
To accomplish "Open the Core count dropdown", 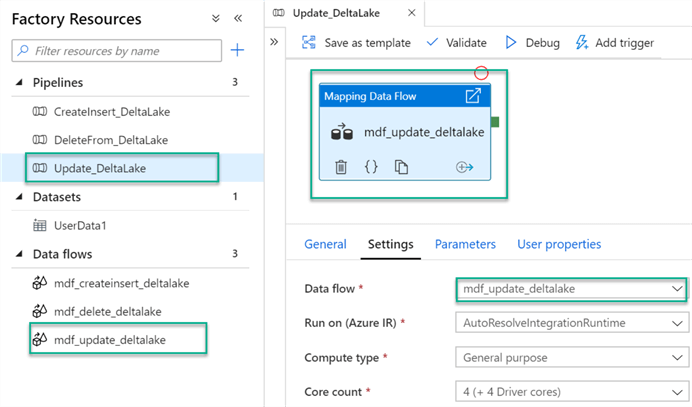I will (572, 390).
